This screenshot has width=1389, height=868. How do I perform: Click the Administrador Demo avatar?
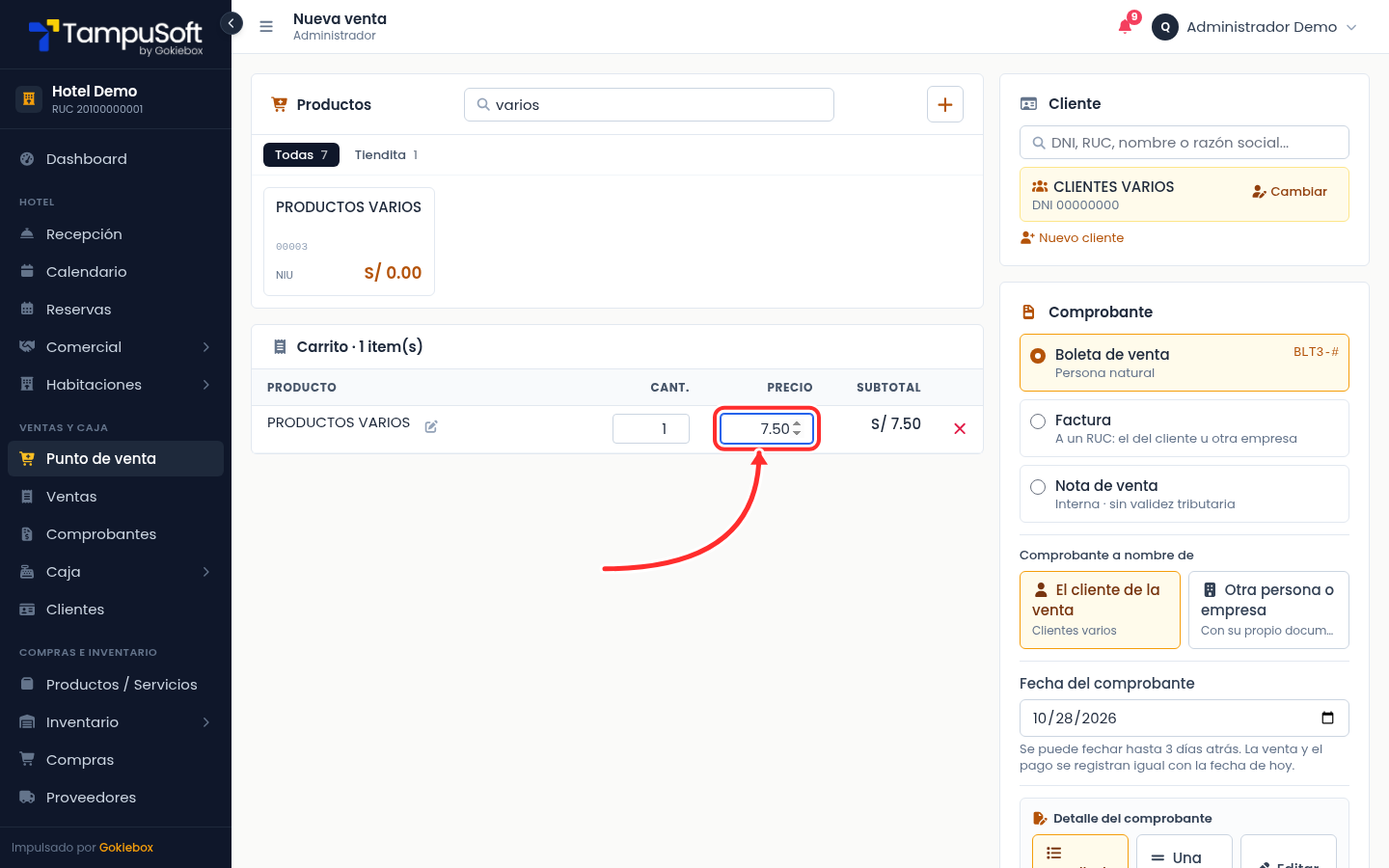pyautogui.click(x=1165, y=27)
